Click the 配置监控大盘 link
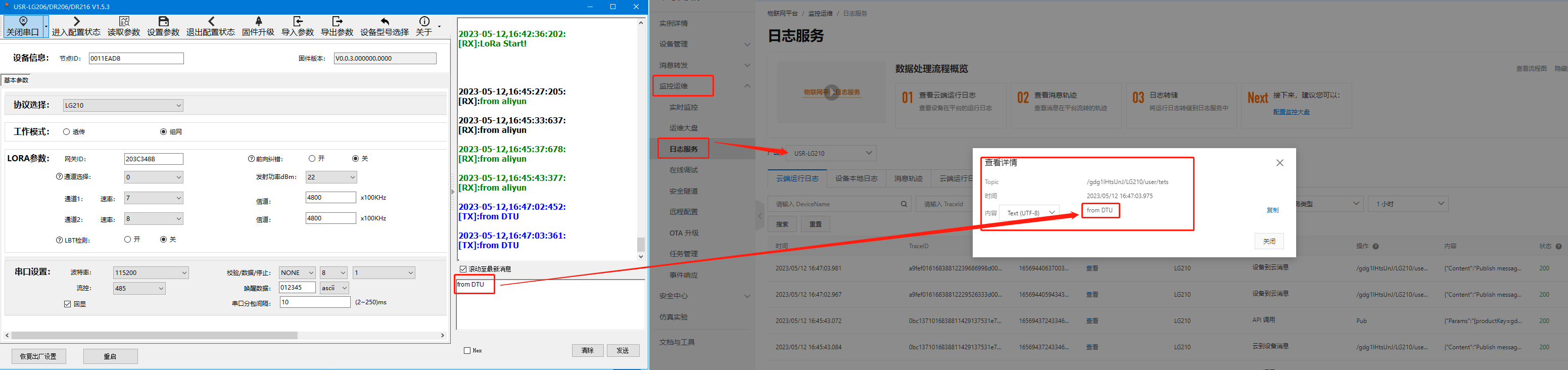This screenshot has height=370, width=1568. [1291, 112]
